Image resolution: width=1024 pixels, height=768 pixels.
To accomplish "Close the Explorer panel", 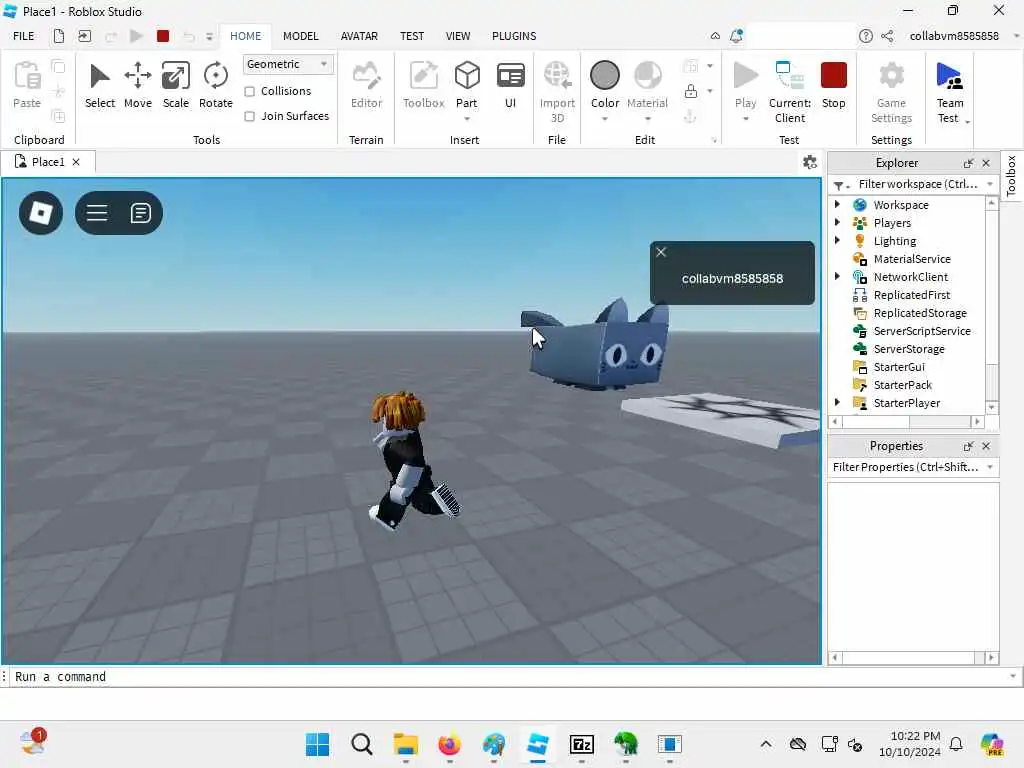I will click(986, 163).
